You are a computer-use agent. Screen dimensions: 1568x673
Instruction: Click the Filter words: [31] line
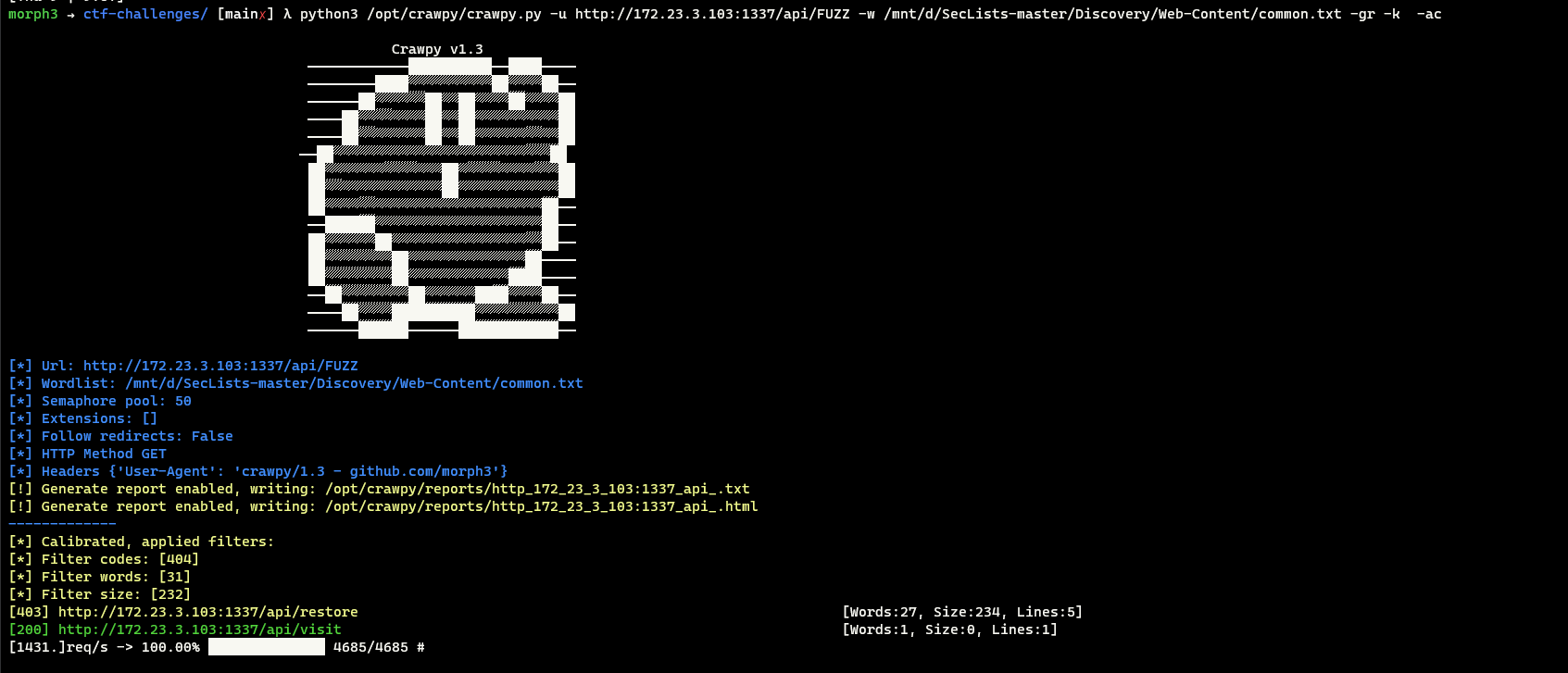[x=100, y=577]
